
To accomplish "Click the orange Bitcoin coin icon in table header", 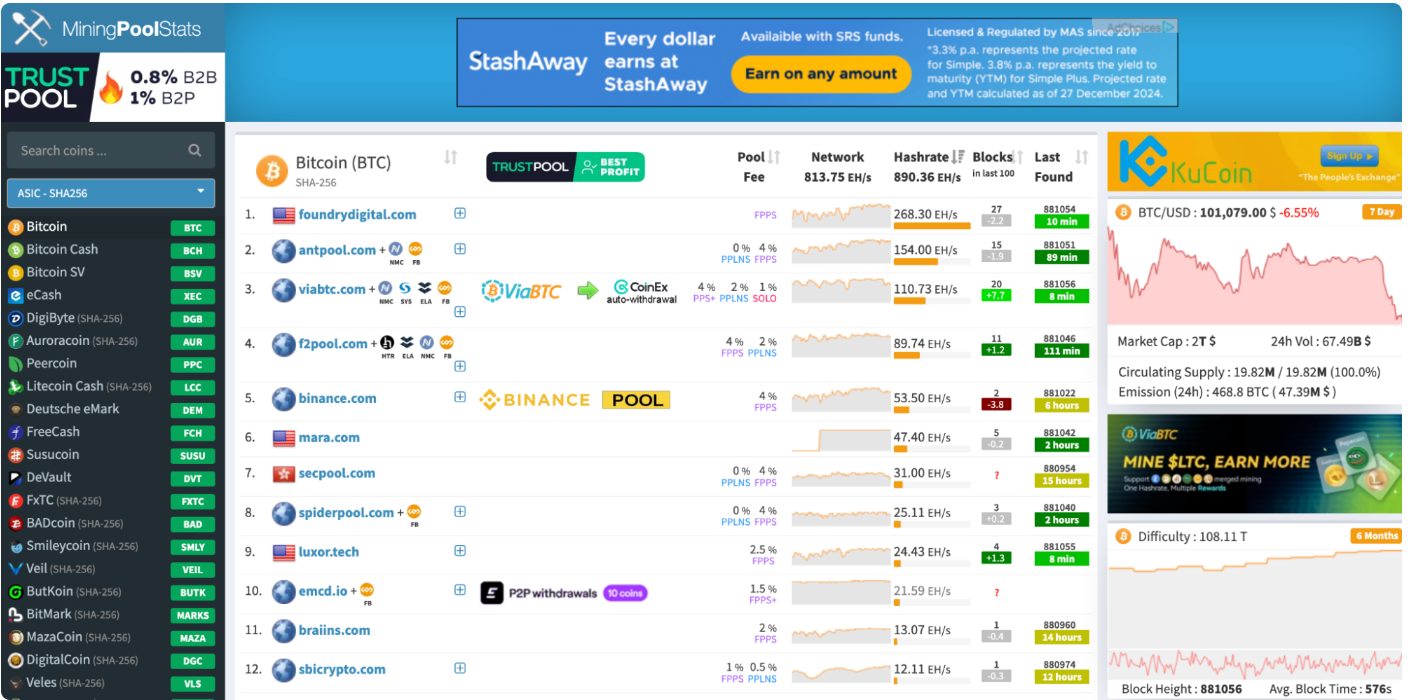I will 271,170.
